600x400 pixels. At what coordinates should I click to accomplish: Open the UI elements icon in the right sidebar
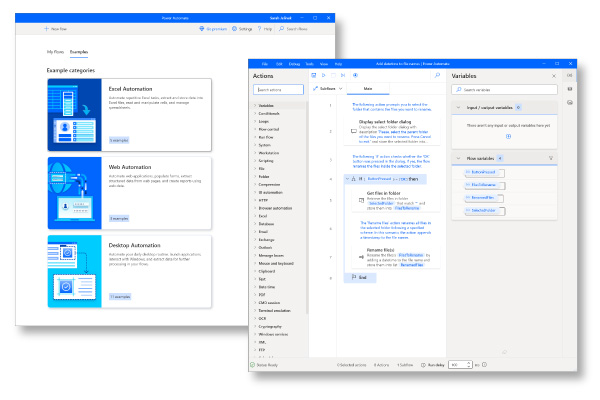pos(570,89)
